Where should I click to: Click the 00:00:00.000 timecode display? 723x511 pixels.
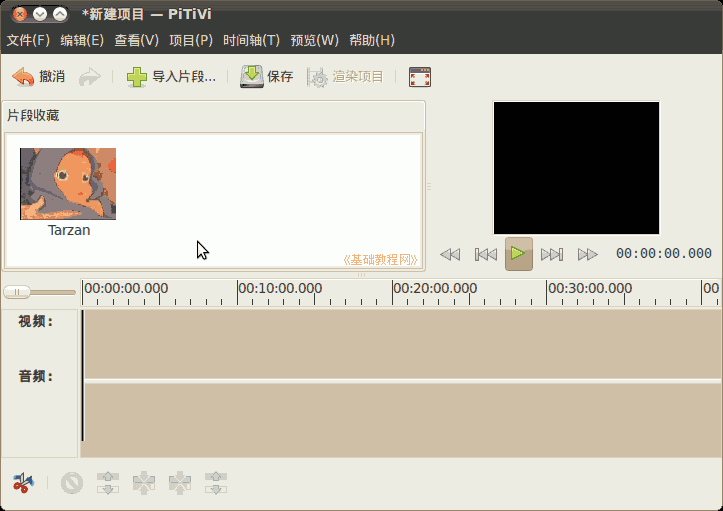click(x=664, y=253)
